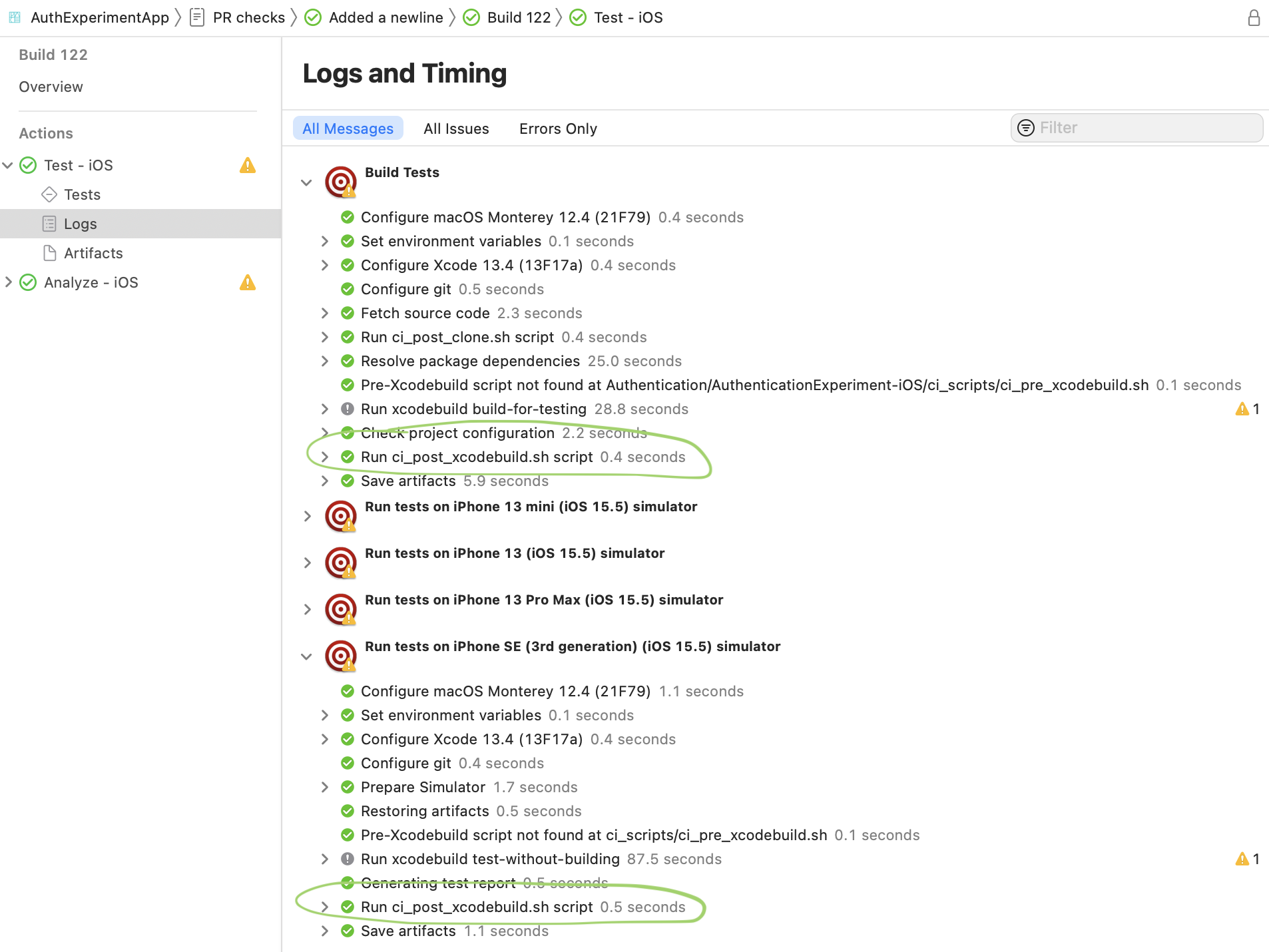Expand Resolve package dependencies log entry
Image resolution: width=1269 pixels, height=952 pixels.
click(x=325, y=361)
